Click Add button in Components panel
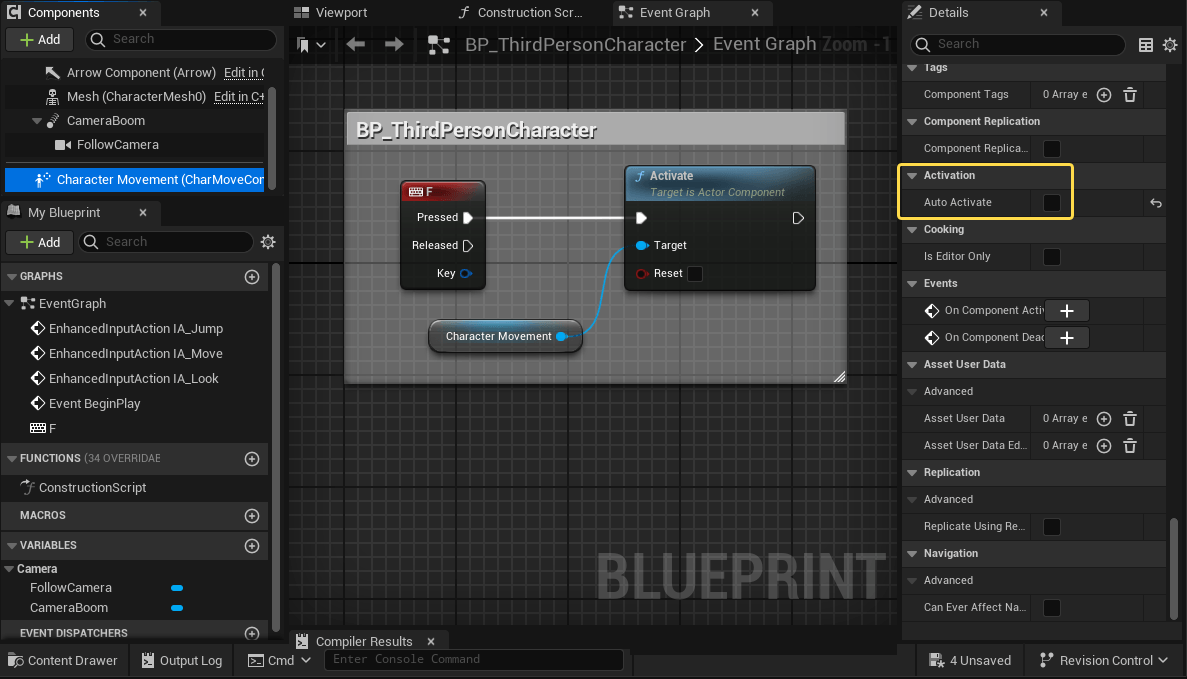1187x679 pixels. [39, 39]
